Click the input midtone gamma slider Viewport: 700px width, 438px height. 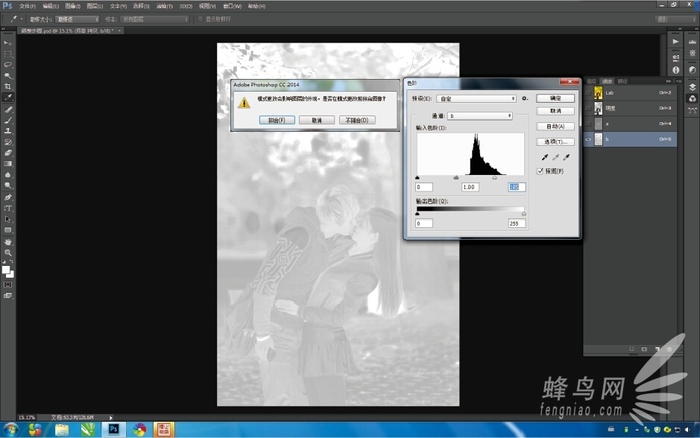[456, 178]
